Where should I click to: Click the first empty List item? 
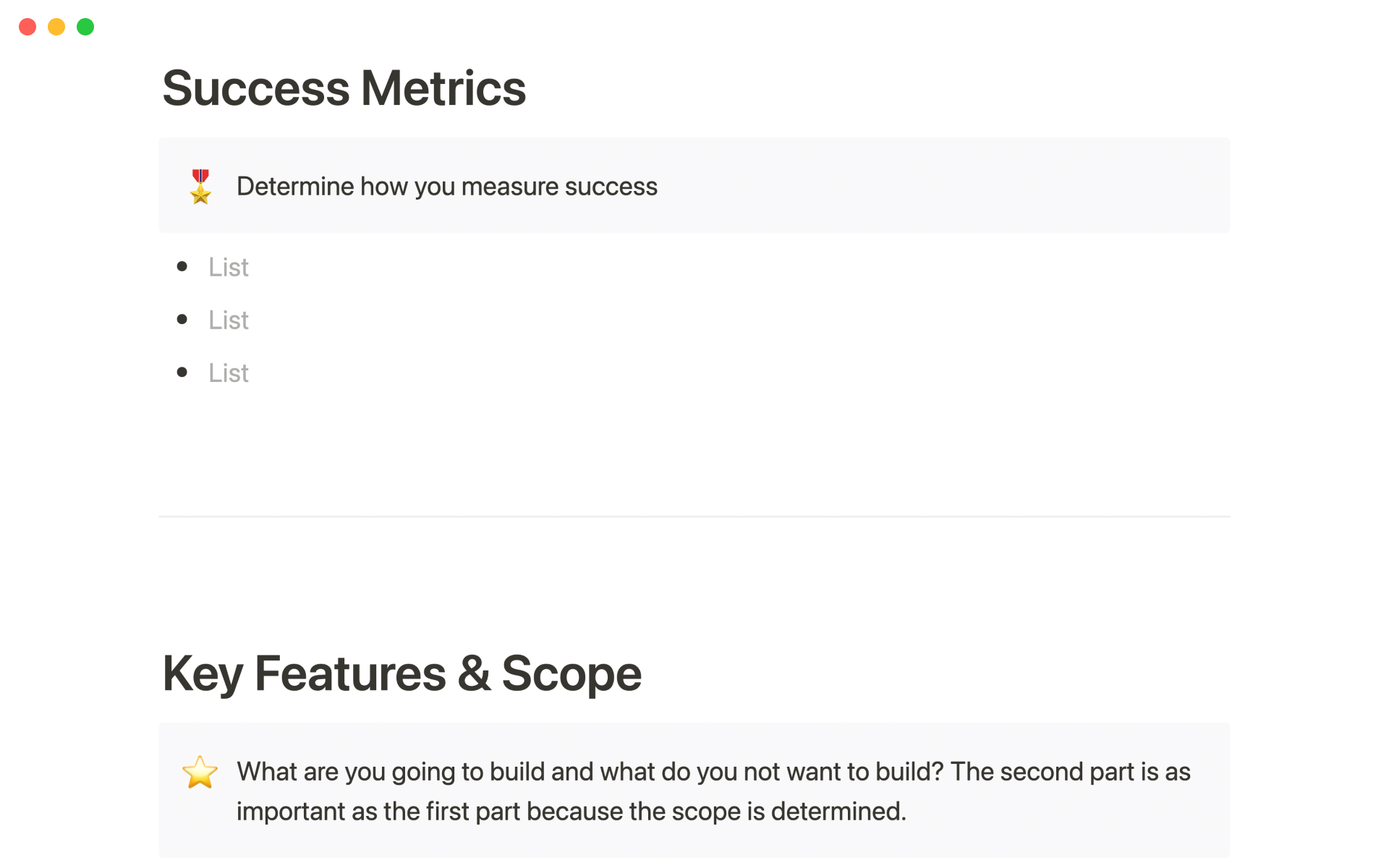click(229, 267)
